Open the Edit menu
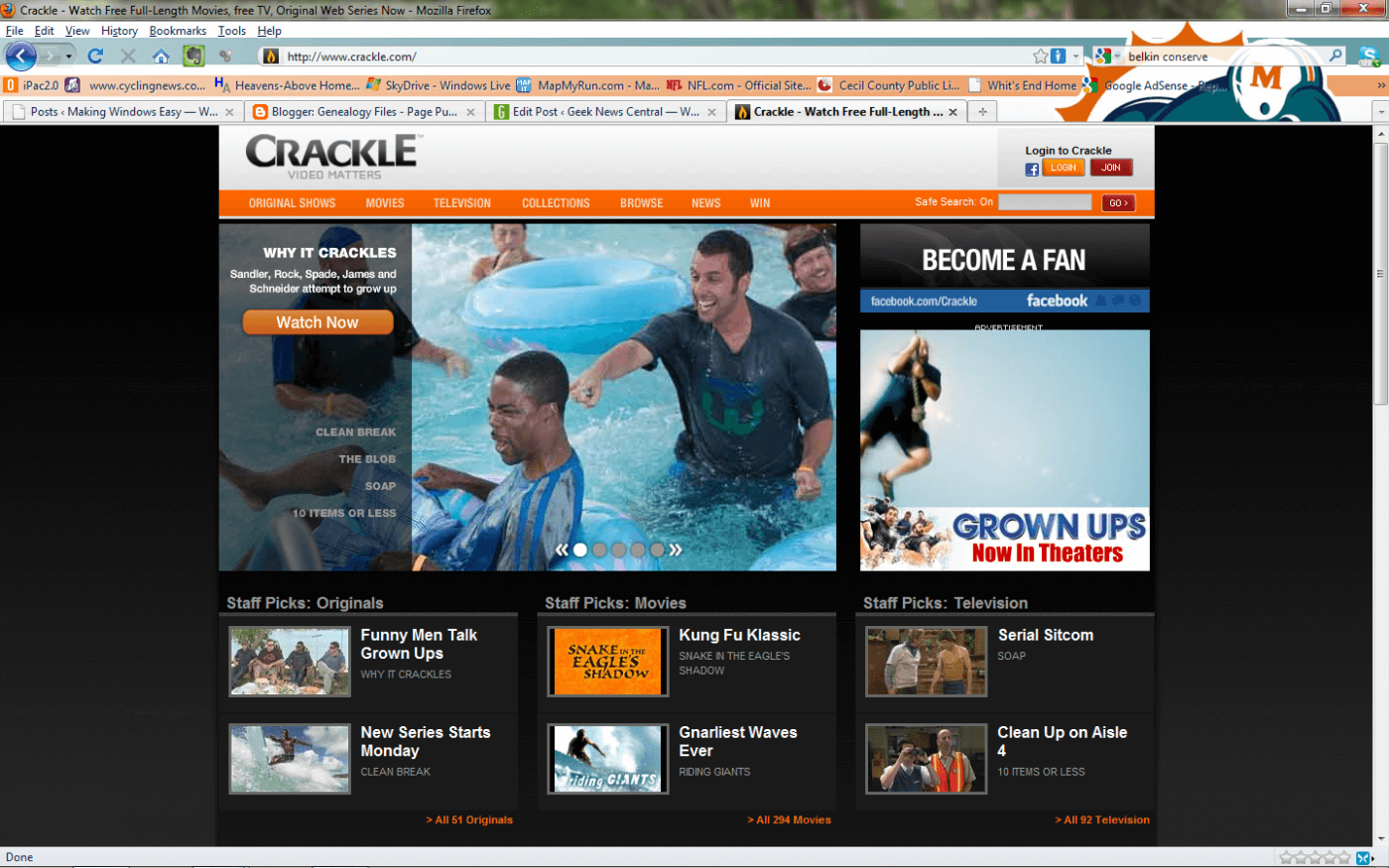Viewport: 1389px width, 868px height. (x=45, y=31)
